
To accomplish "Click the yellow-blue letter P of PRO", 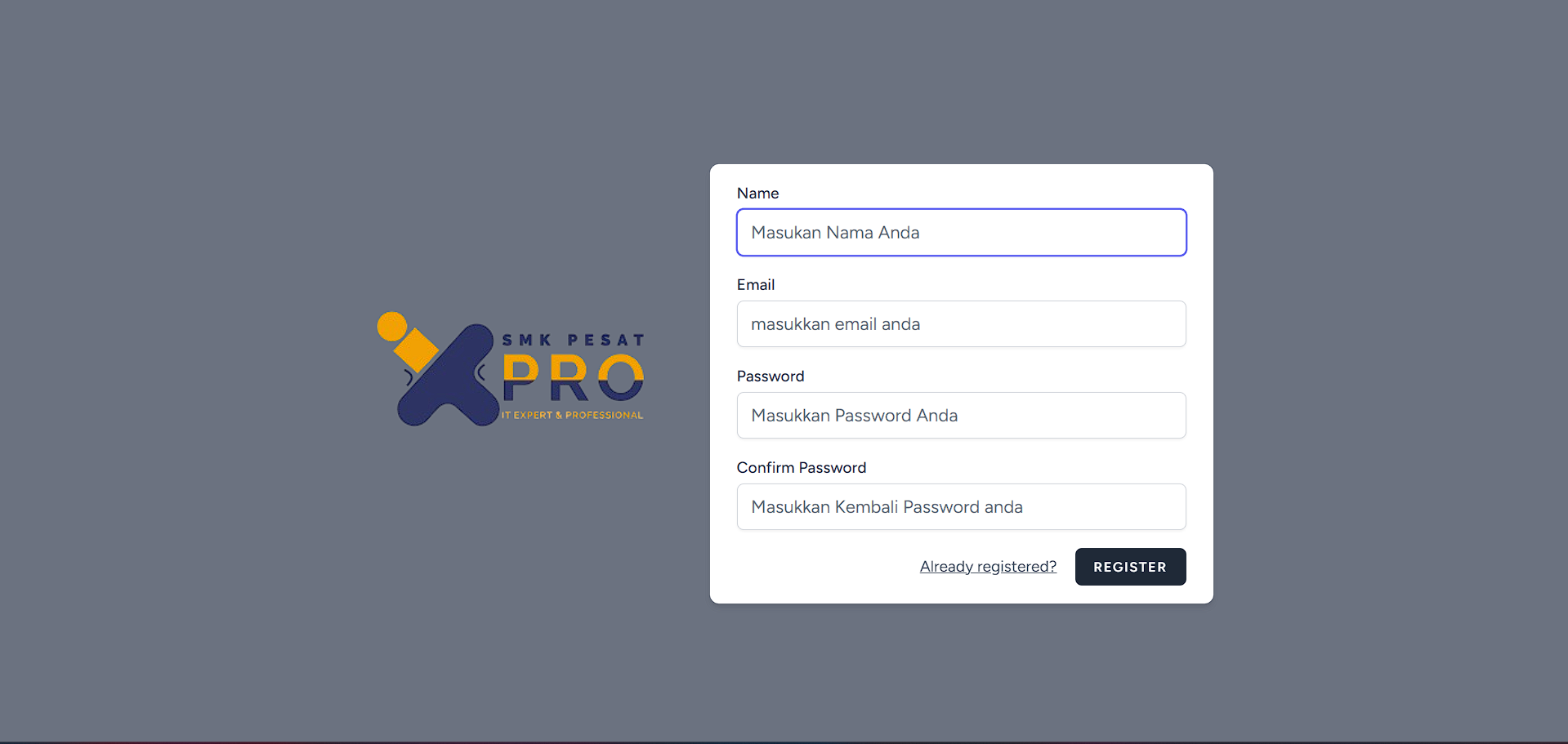I will click(520, 377).
